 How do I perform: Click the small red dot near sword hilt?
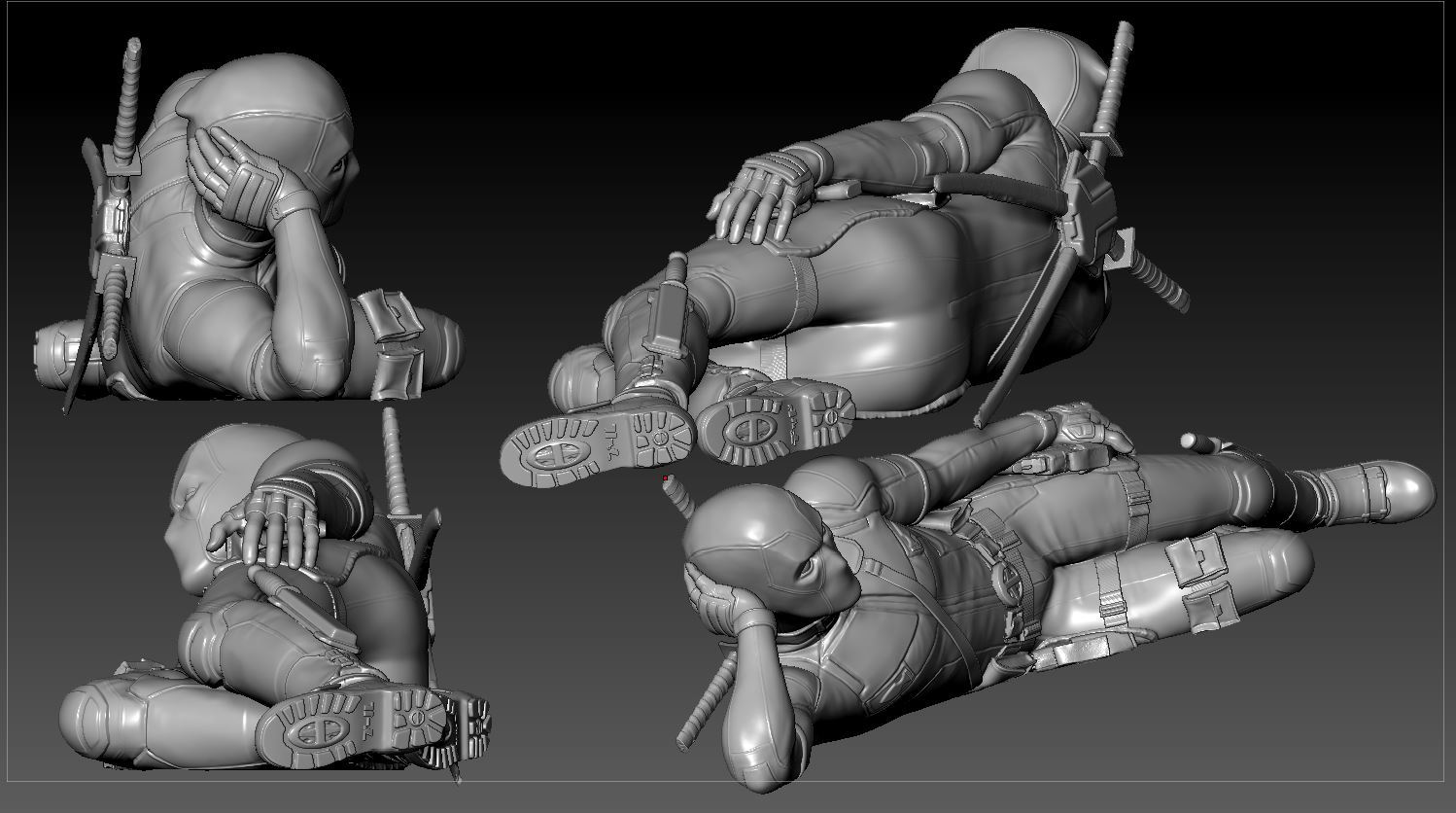pos(666,479)
